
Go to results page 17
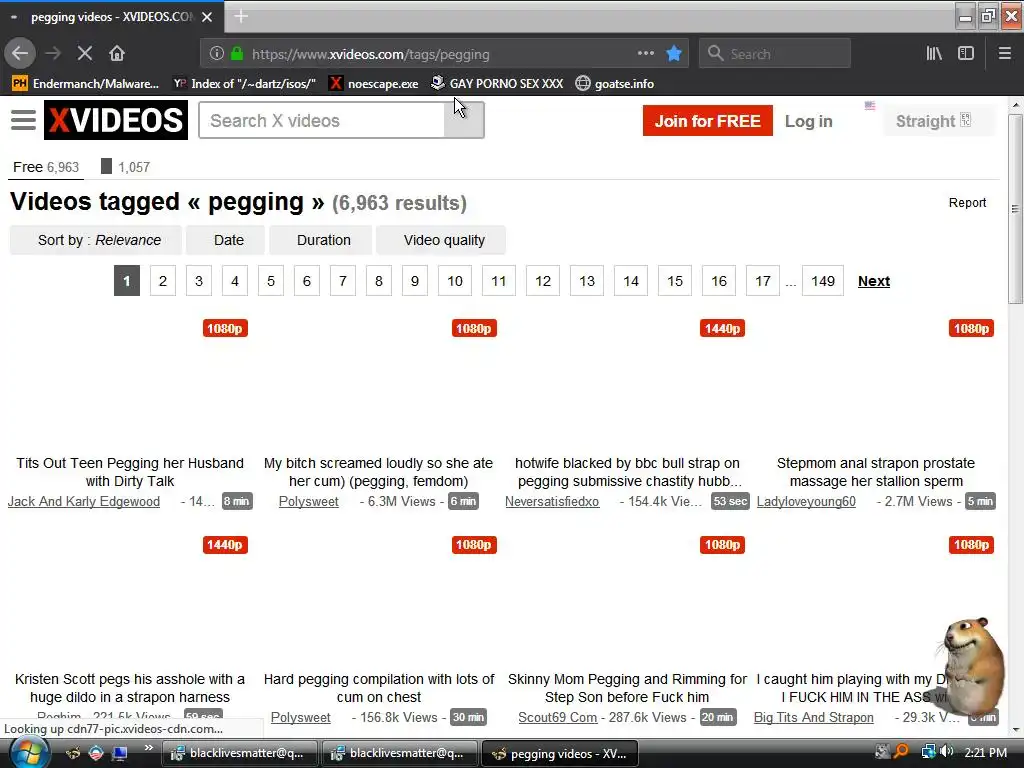(x=763, y=281)
